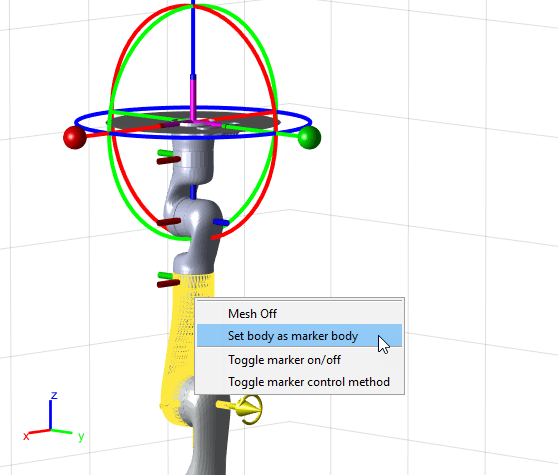This screenshot has width=558, height=475.
Task: Click the magenta marker axis segment
Action: point(193,100)
